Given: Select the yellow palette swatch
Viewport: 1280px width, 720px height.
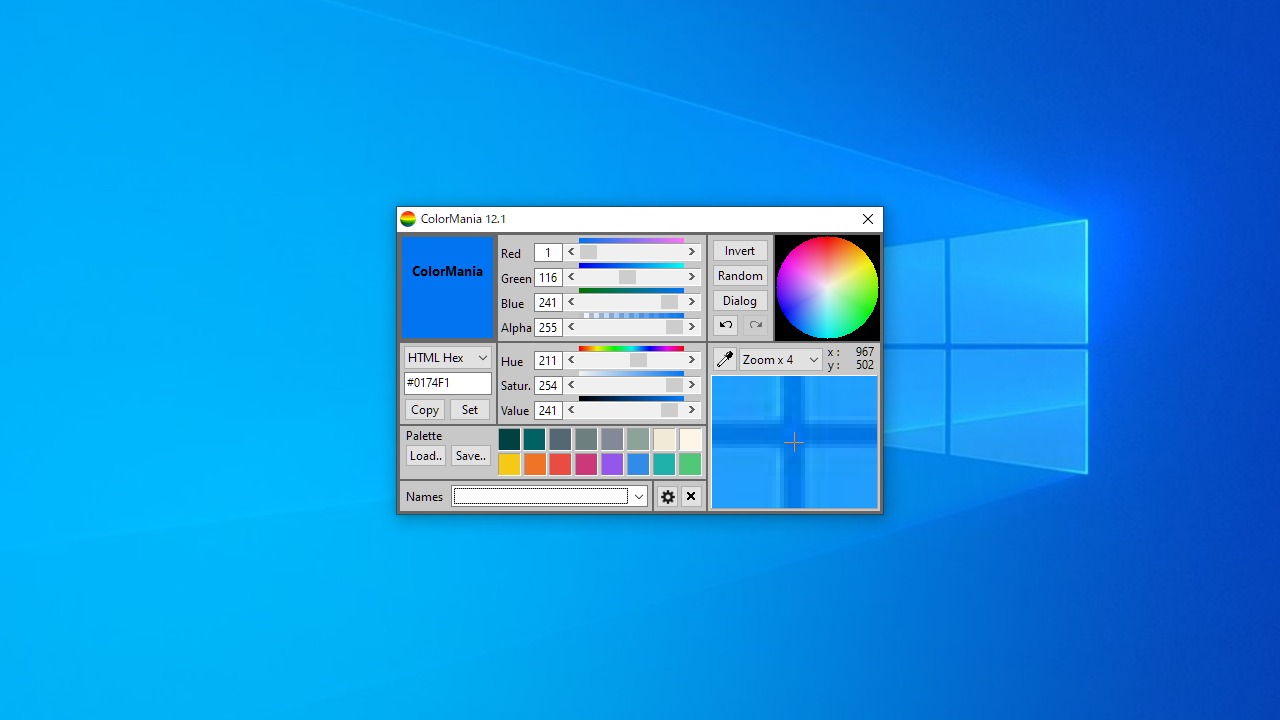Looking at the screenshot, I should 509,464.
